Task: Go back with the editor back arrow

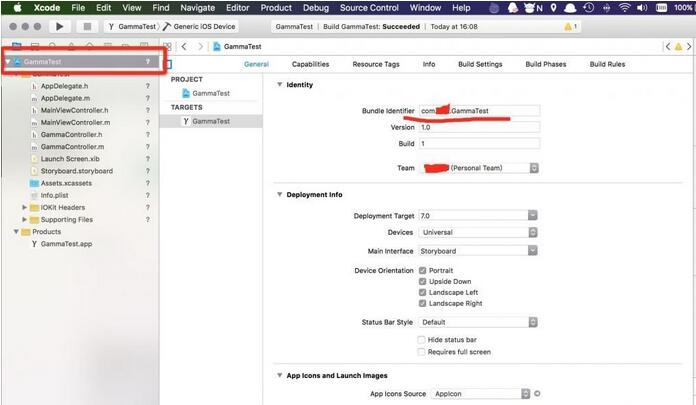Action: (184, 46)
